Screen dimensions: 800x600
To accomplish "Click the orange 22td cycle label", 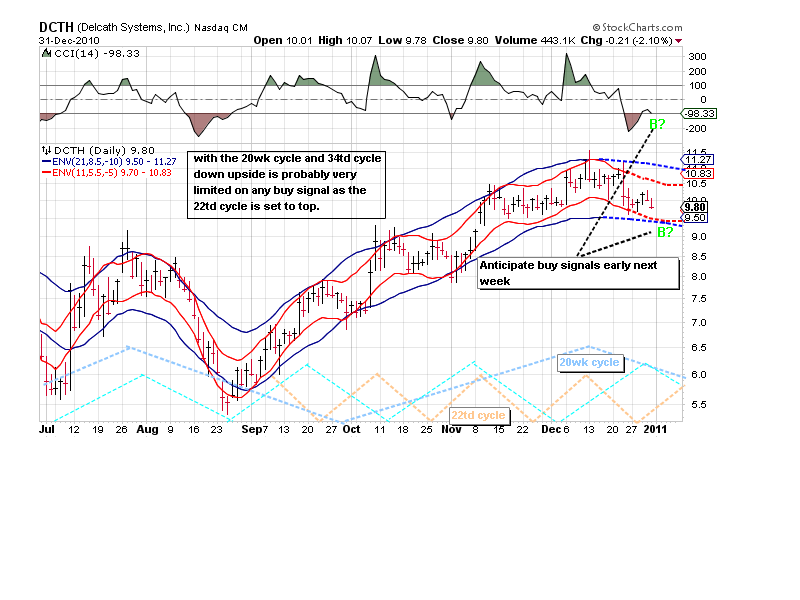I will coord(479,415).
